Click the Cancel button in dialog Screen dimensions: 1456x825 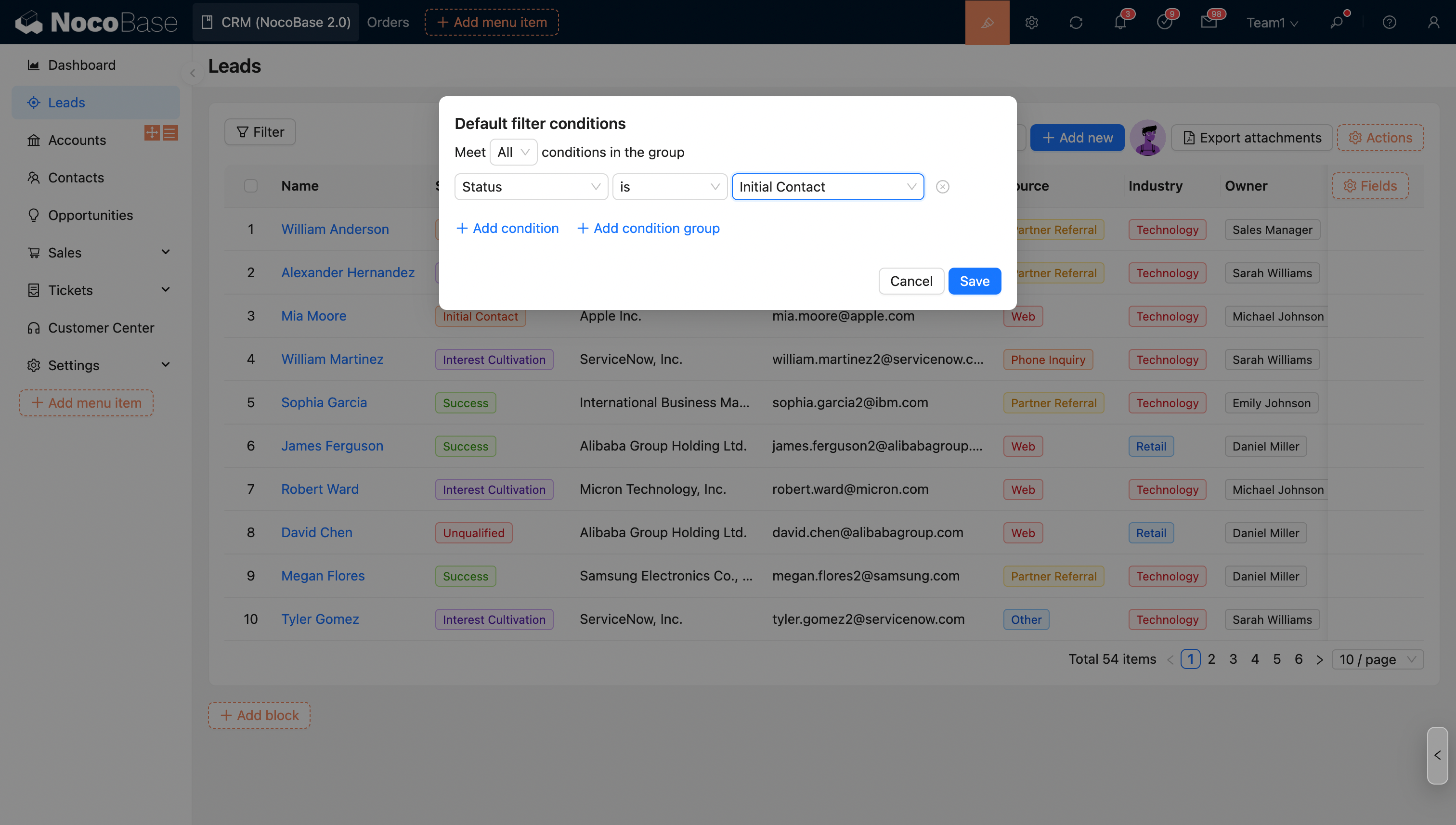tap(911, 281)
